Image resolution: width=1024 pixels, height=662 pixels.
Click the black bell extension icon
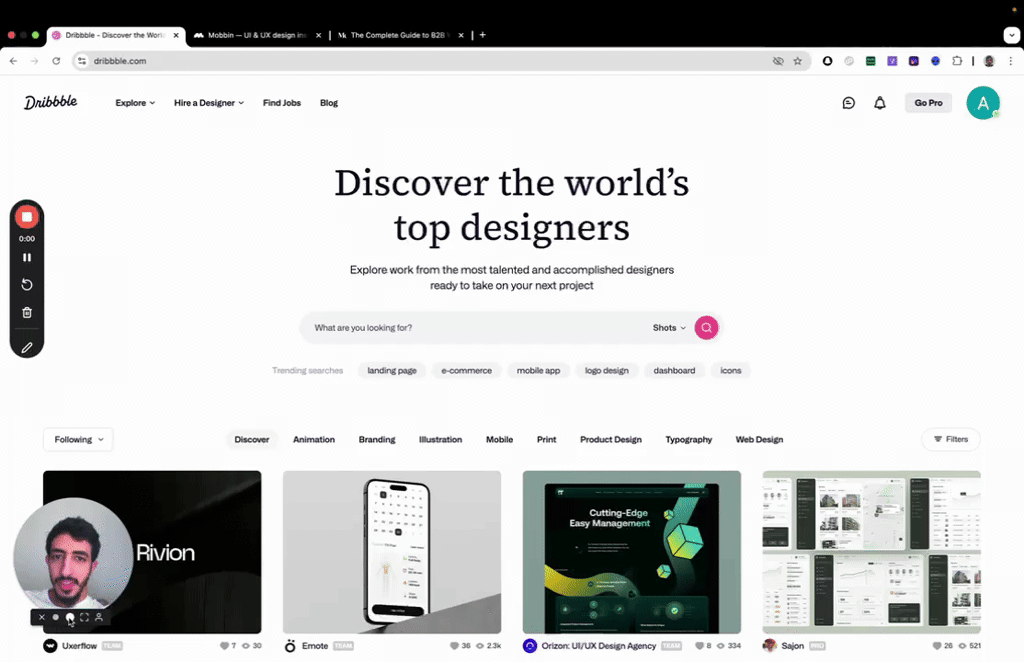click(827, 61)
